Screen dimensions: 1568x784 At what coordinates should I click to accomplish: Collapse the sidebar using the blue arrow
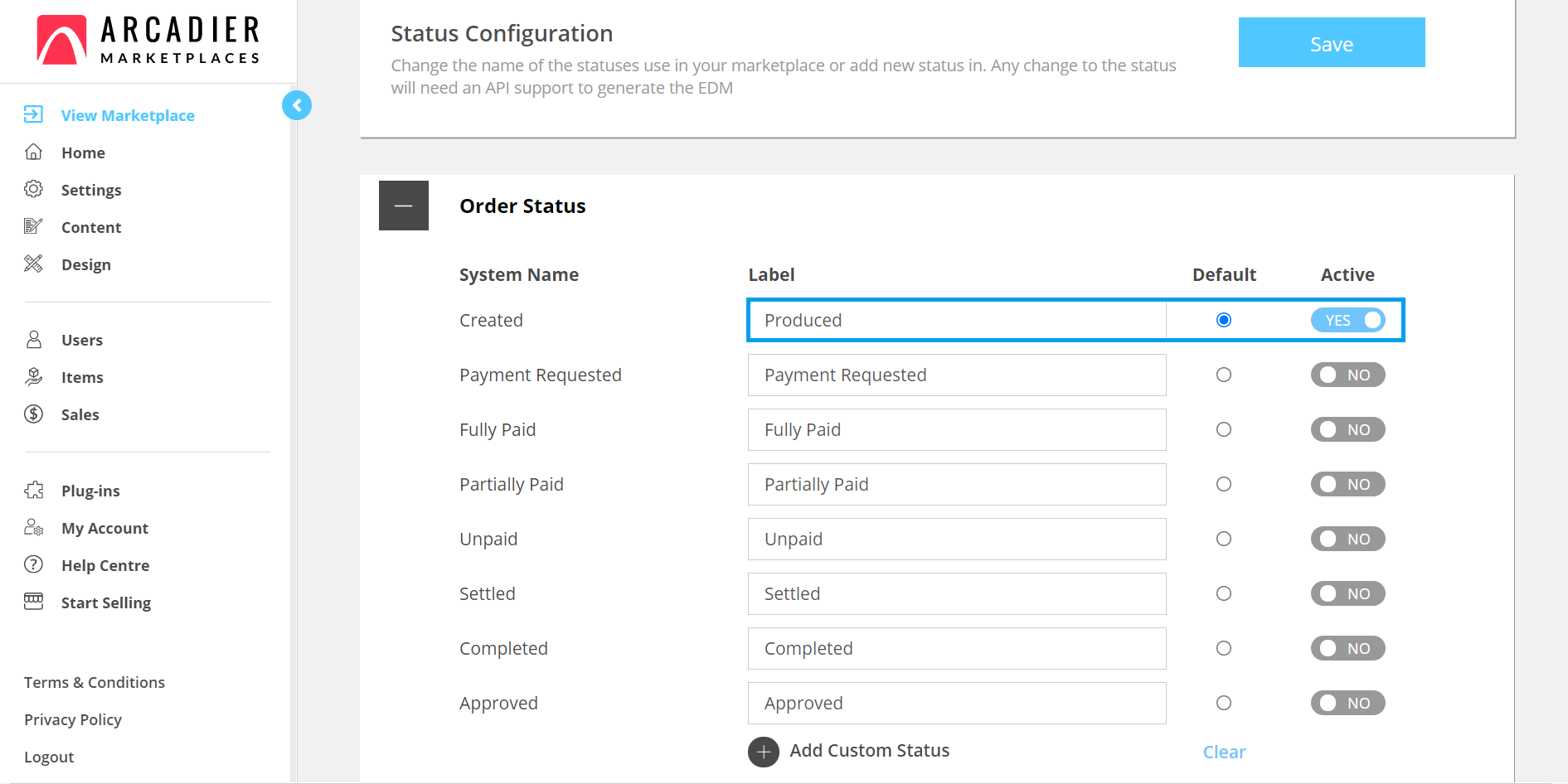point(297,105)
